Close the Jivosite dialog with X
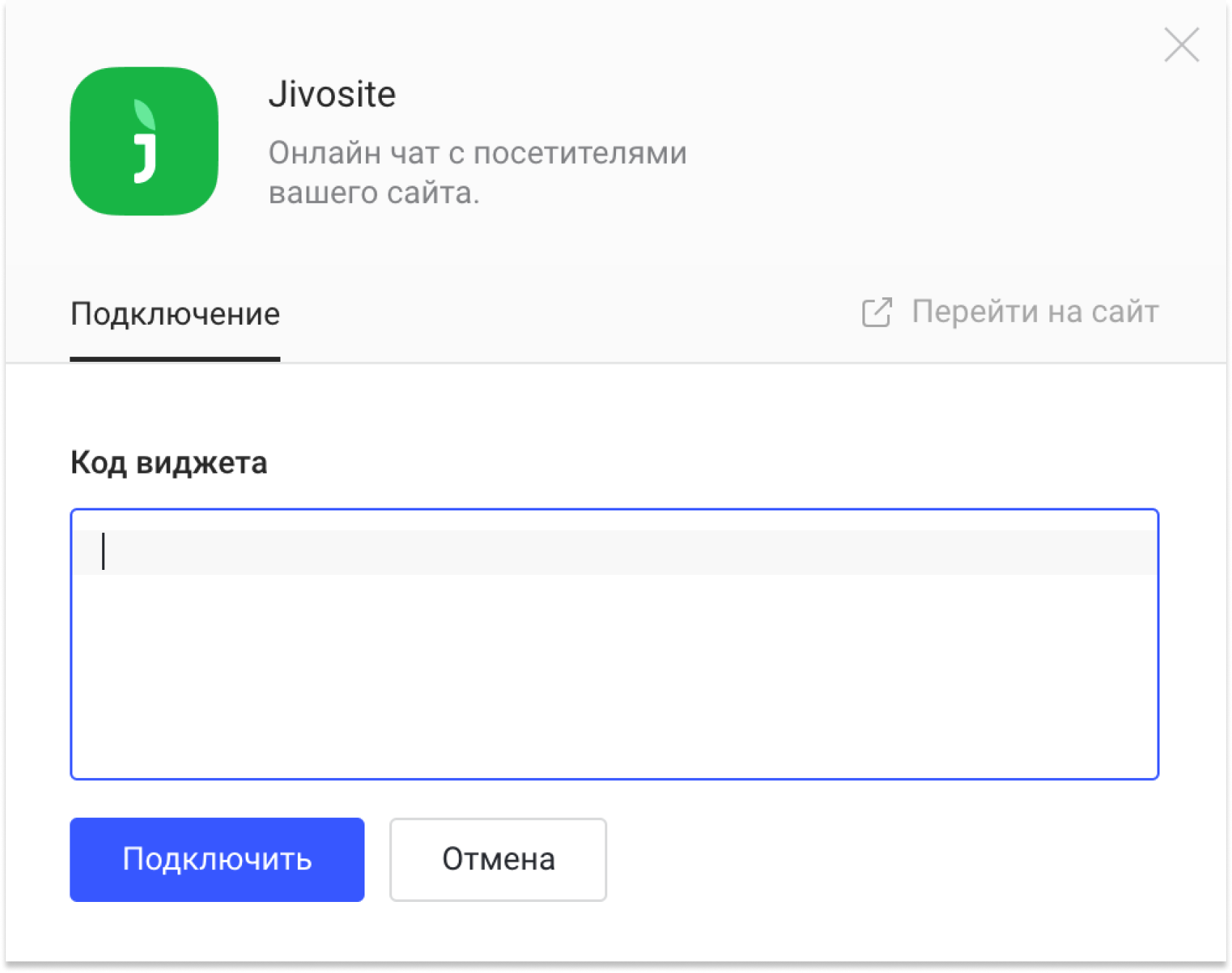This screenshot has height=973, width=1232. [1181, 45]
